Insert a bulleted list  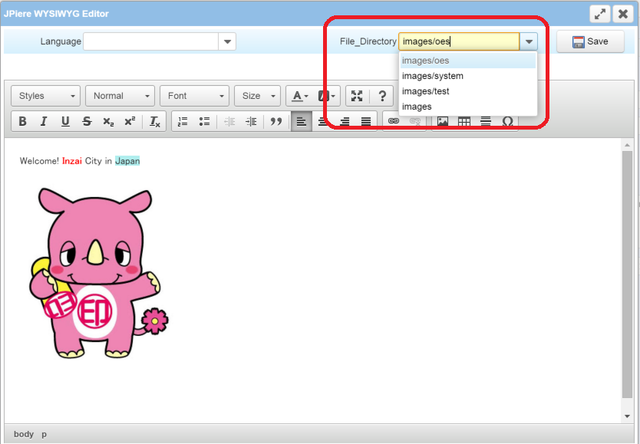pos(204,121)
